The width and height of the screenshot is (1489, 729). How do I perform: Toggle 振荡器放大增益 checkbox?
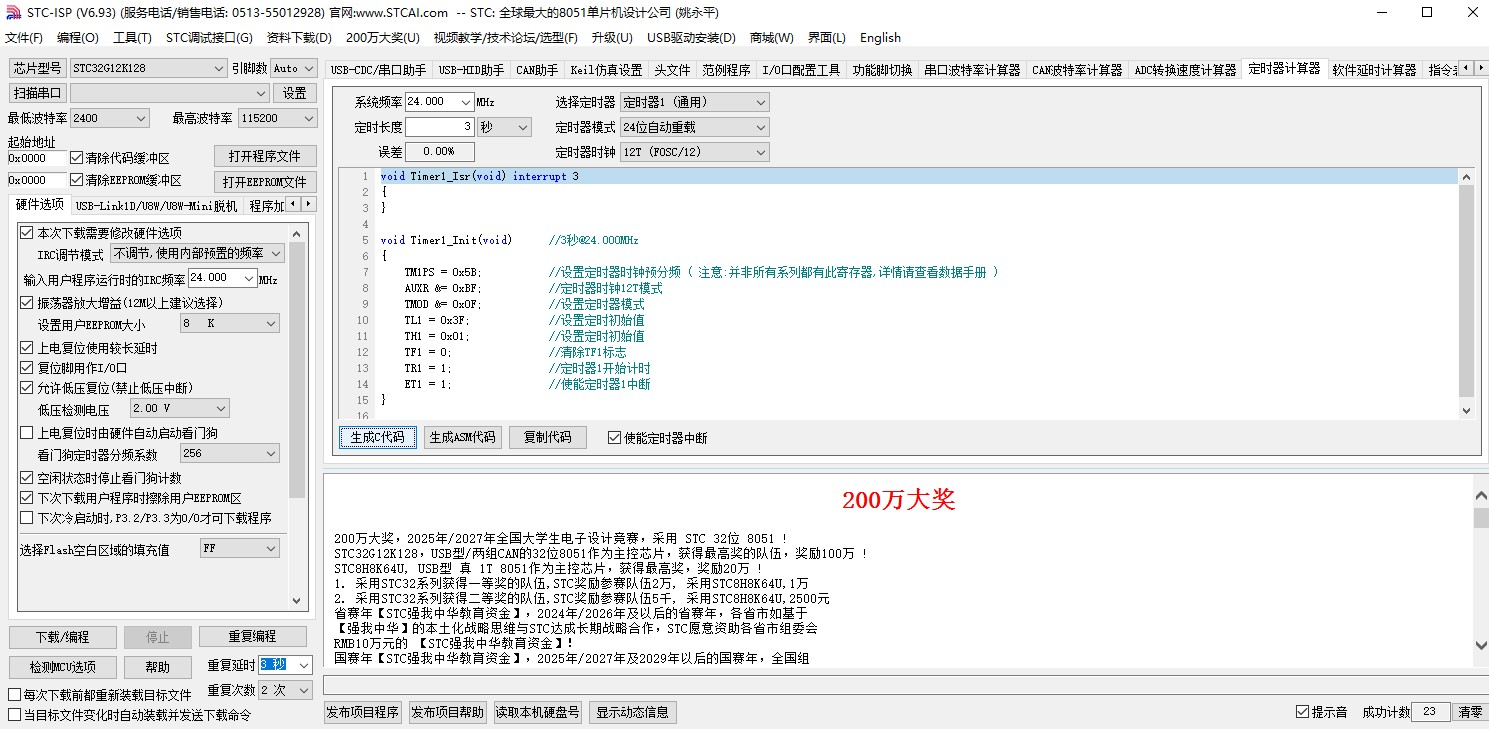point(27,303)
